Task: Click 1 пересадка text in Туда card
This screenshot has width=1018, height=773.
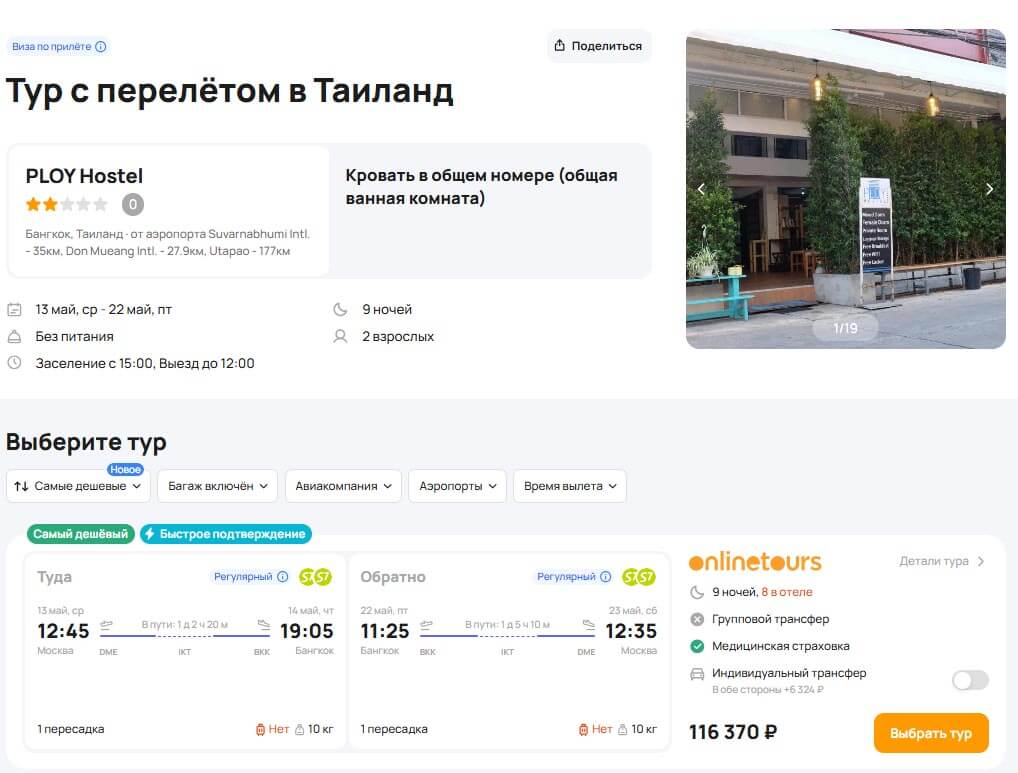Action: click(x=71, y=730)
